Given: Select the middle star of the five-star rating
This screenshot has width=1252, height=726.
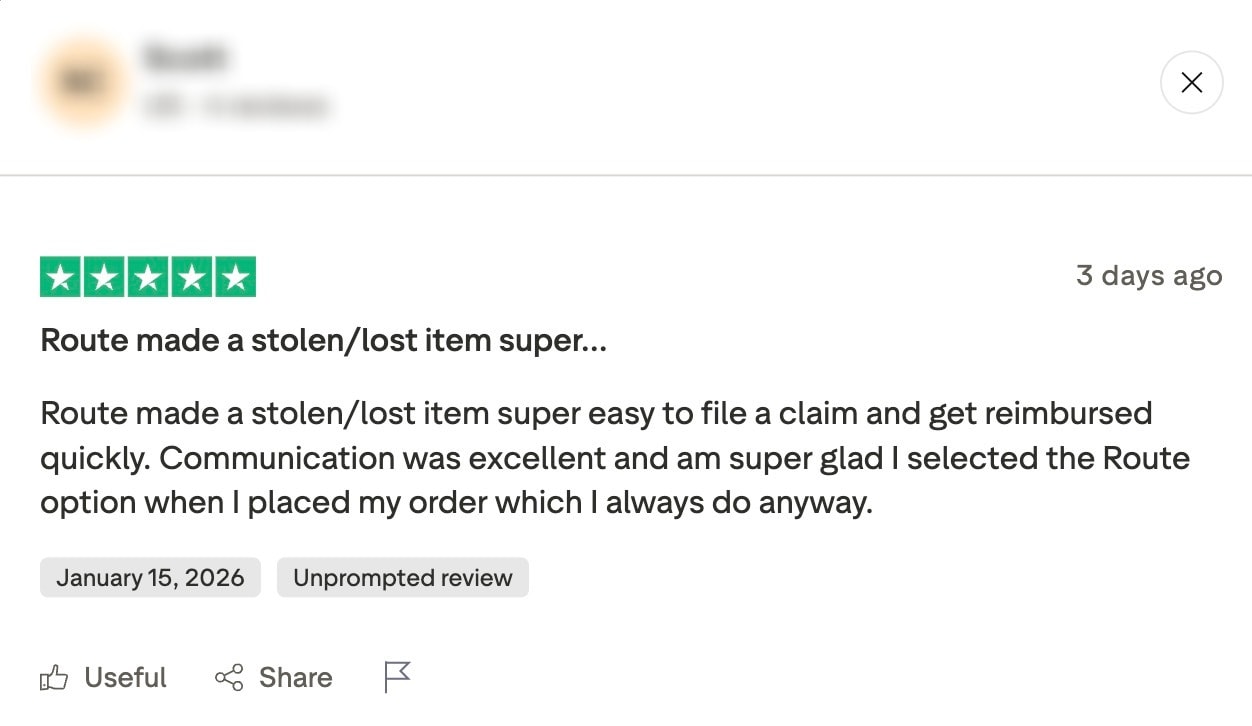Looking at the screenshot, I should (148, 275).
